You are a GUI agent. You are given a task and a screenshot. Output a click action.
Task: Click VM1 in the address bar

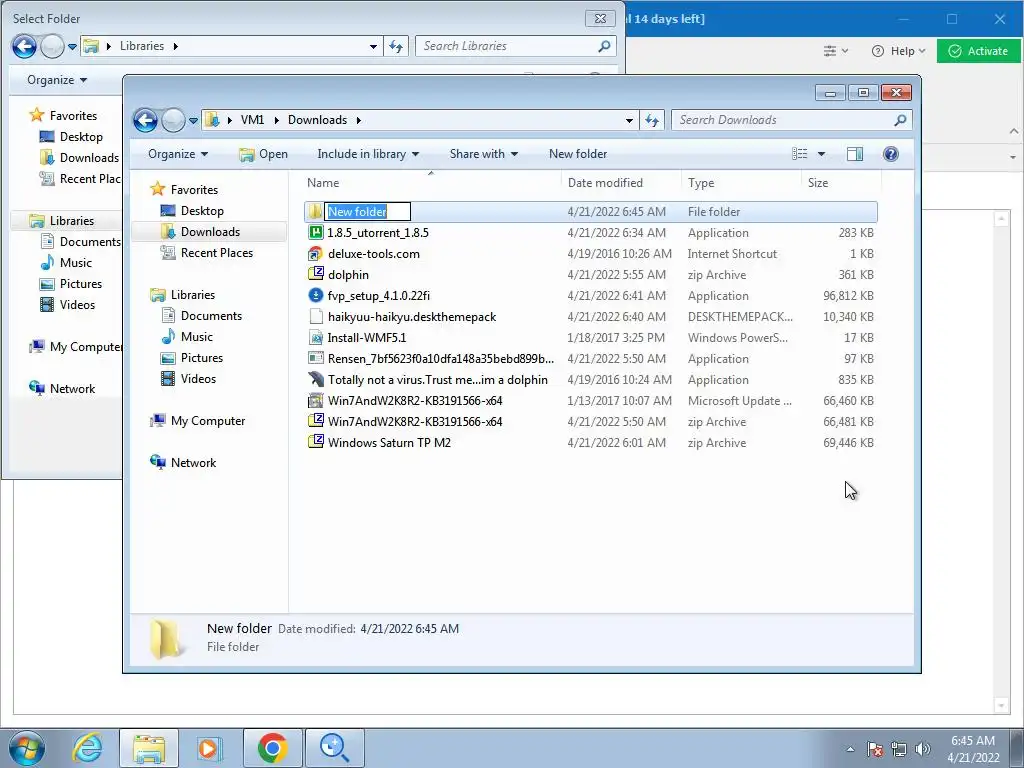coord(253,120)
